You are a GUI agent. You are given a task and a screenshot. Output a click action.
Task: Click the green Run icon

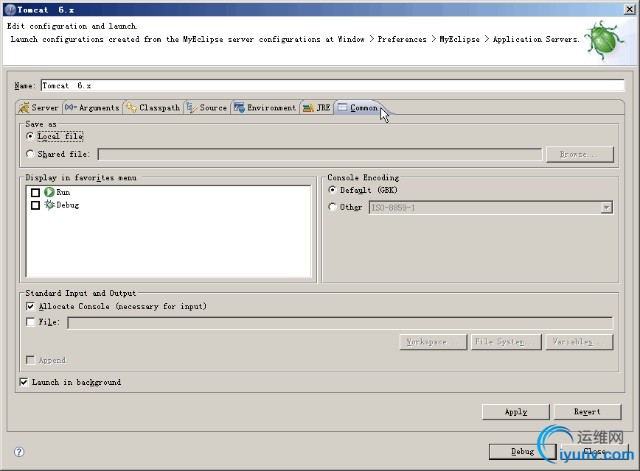click(x=49, y=192)
